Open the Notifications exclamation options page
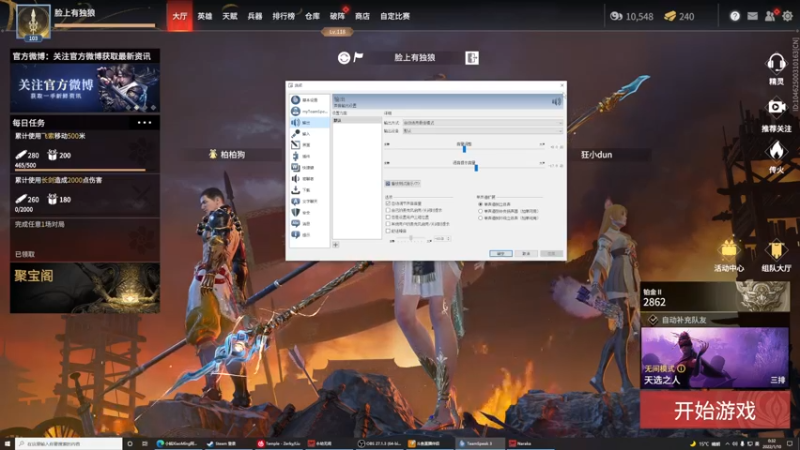Image resolution: width=800 pixels, height=450 pixels. coord(308,235)
